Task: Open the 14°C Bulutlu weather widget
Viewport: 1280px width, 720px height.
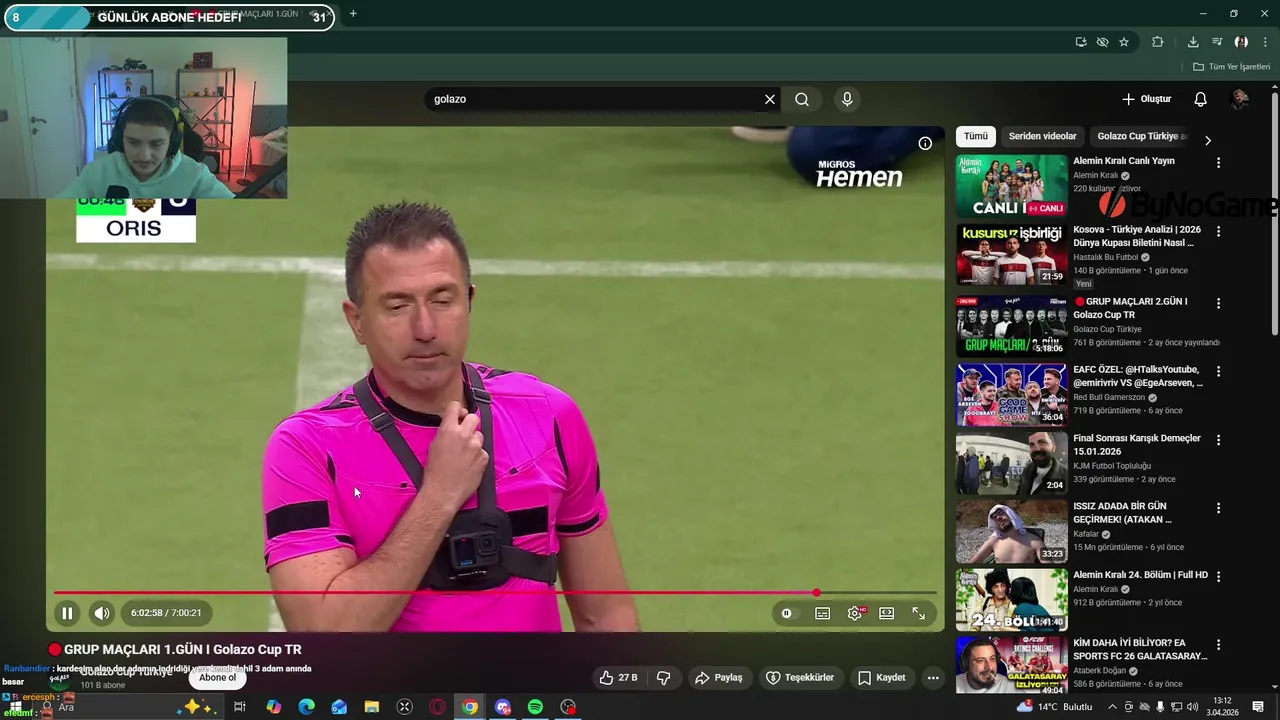Action: 1055,707
